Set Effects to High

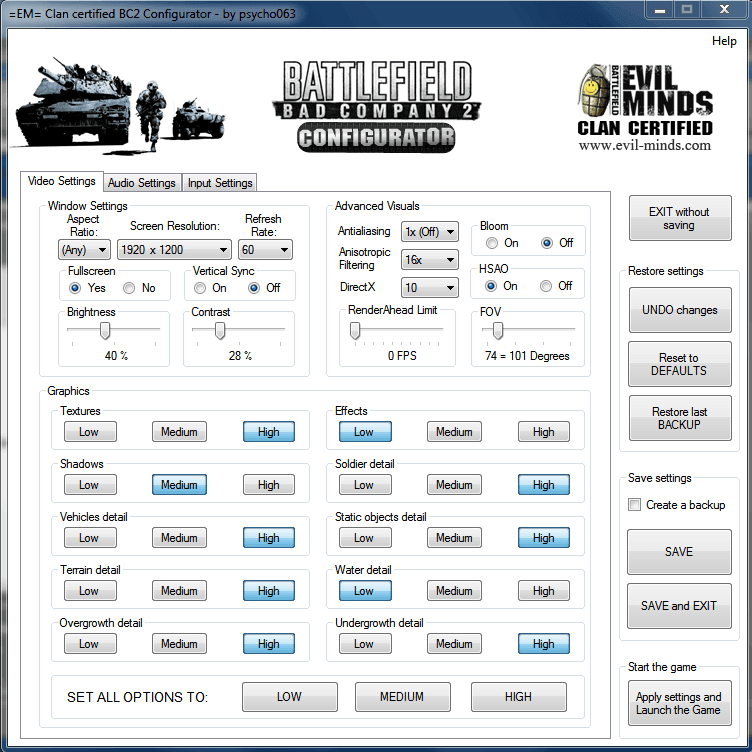544,432
